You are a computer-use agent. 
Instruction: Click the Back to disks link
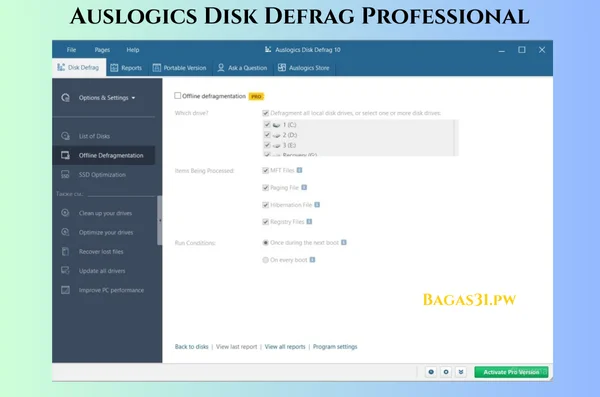191,347
